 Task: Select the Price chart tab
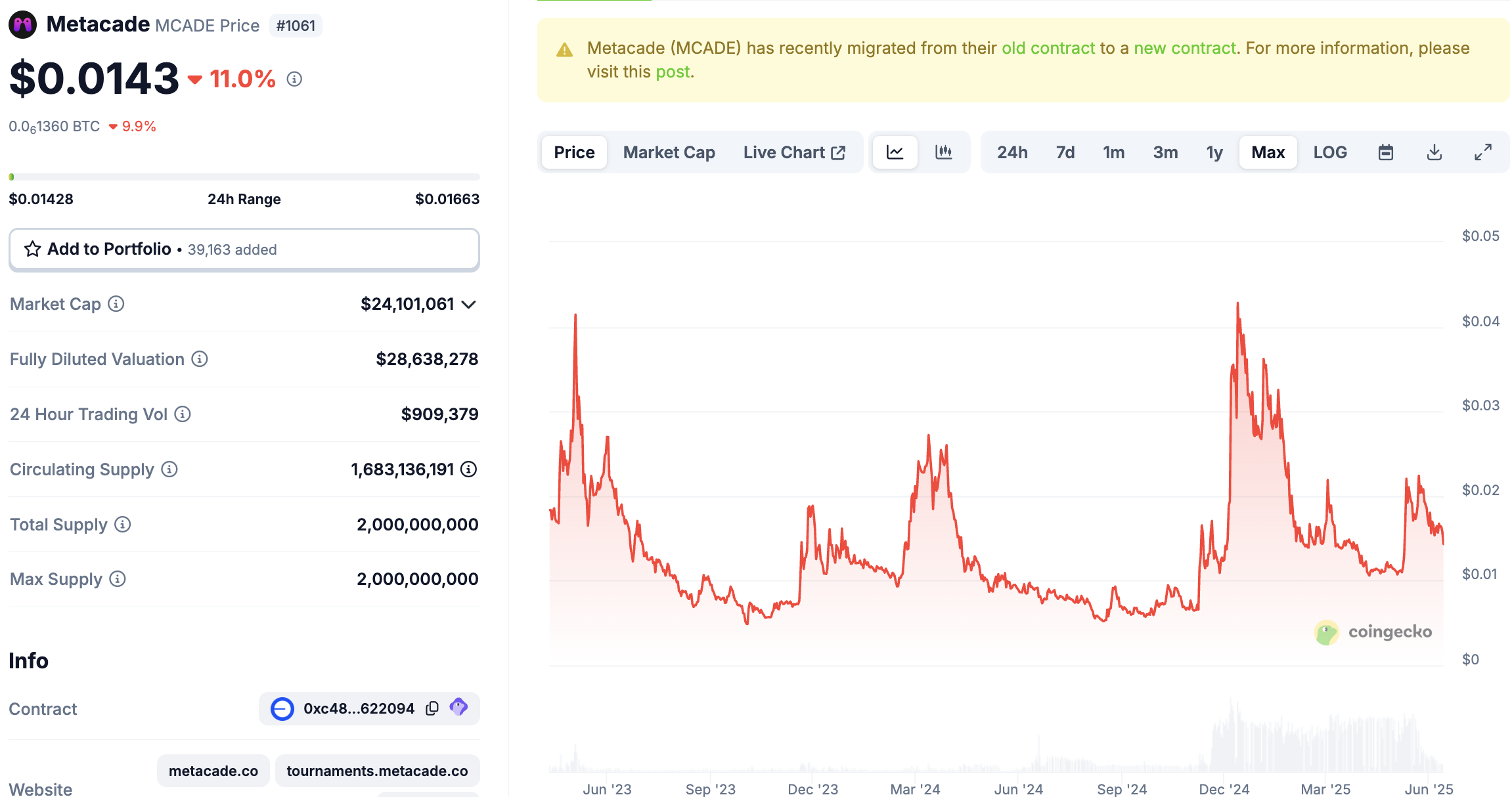(574, 152)
